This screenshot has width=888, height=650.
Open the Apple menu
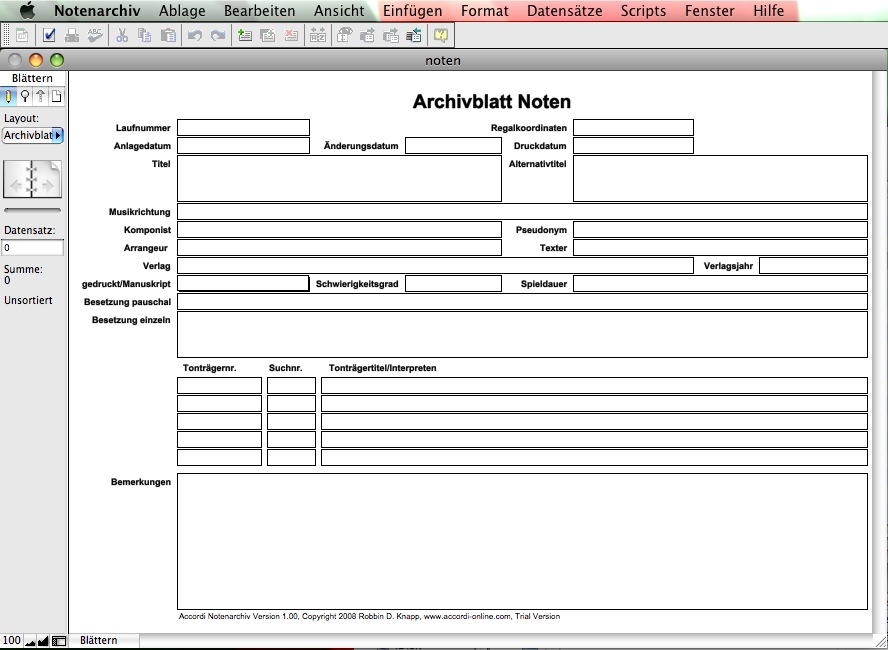pyautogui.click(x=27, y=10)
